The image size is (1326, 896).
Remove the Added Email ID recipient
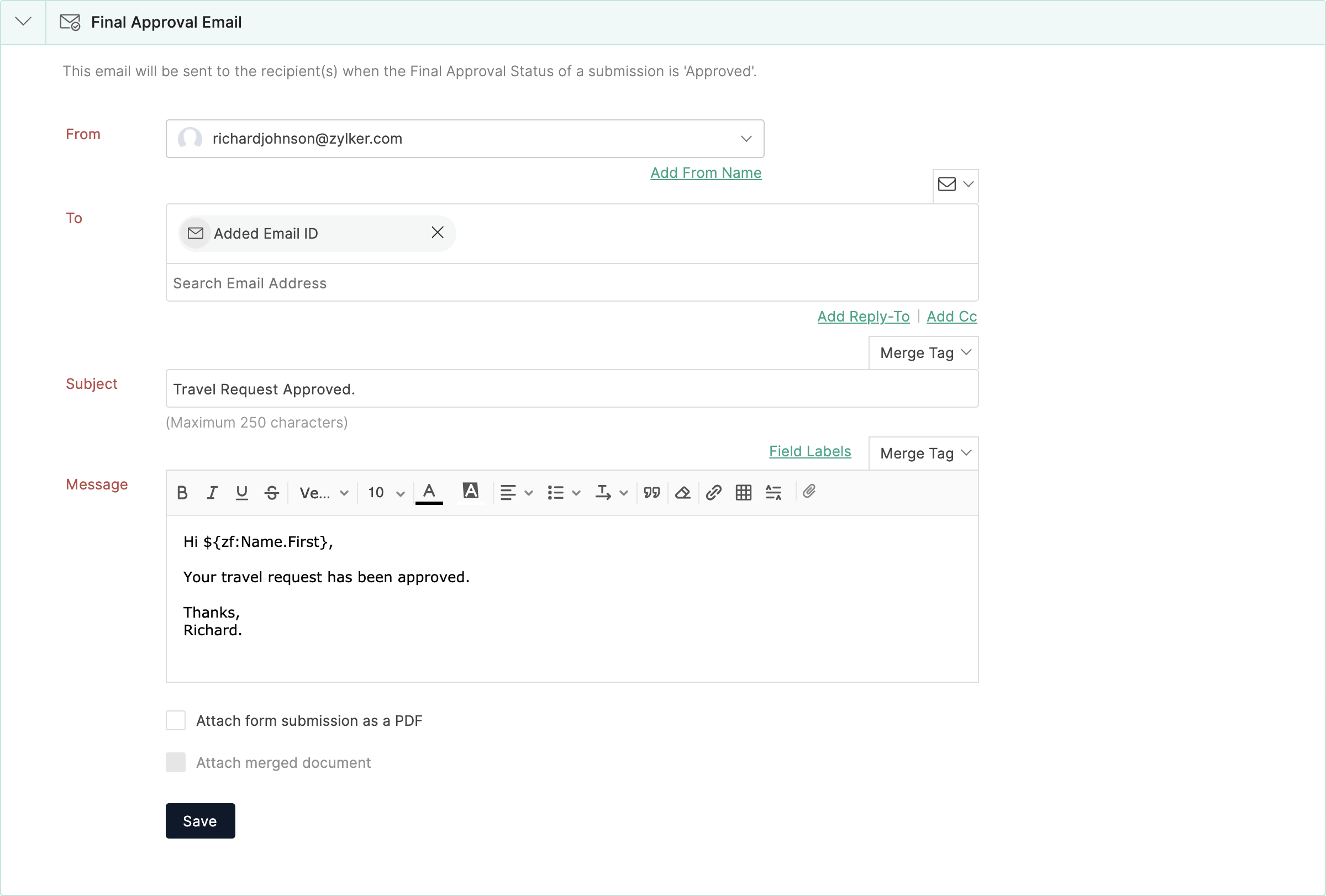[438, 233]
